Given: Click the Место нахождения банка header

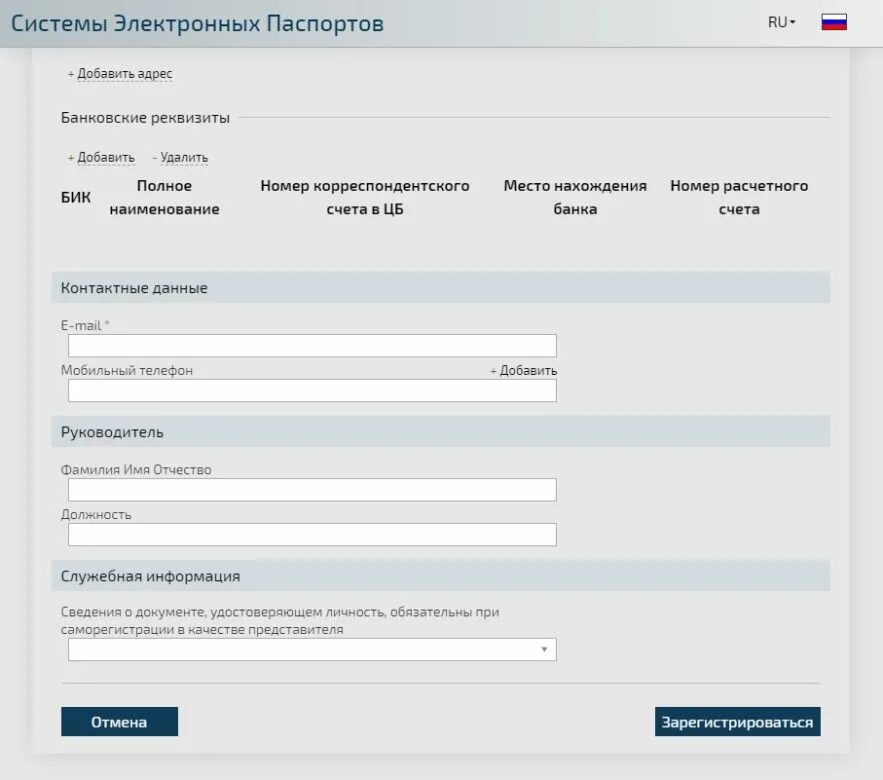Looking at the screenshot, I should click(575, 197).
